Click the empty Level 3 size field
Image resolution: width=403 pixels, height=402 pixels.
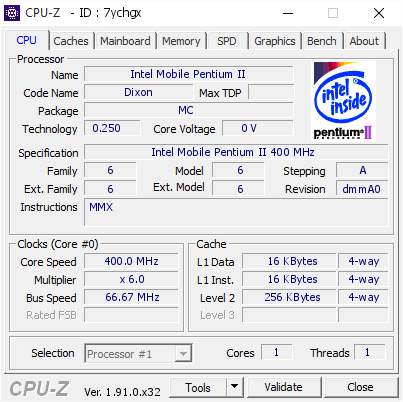tap(289, 315)
